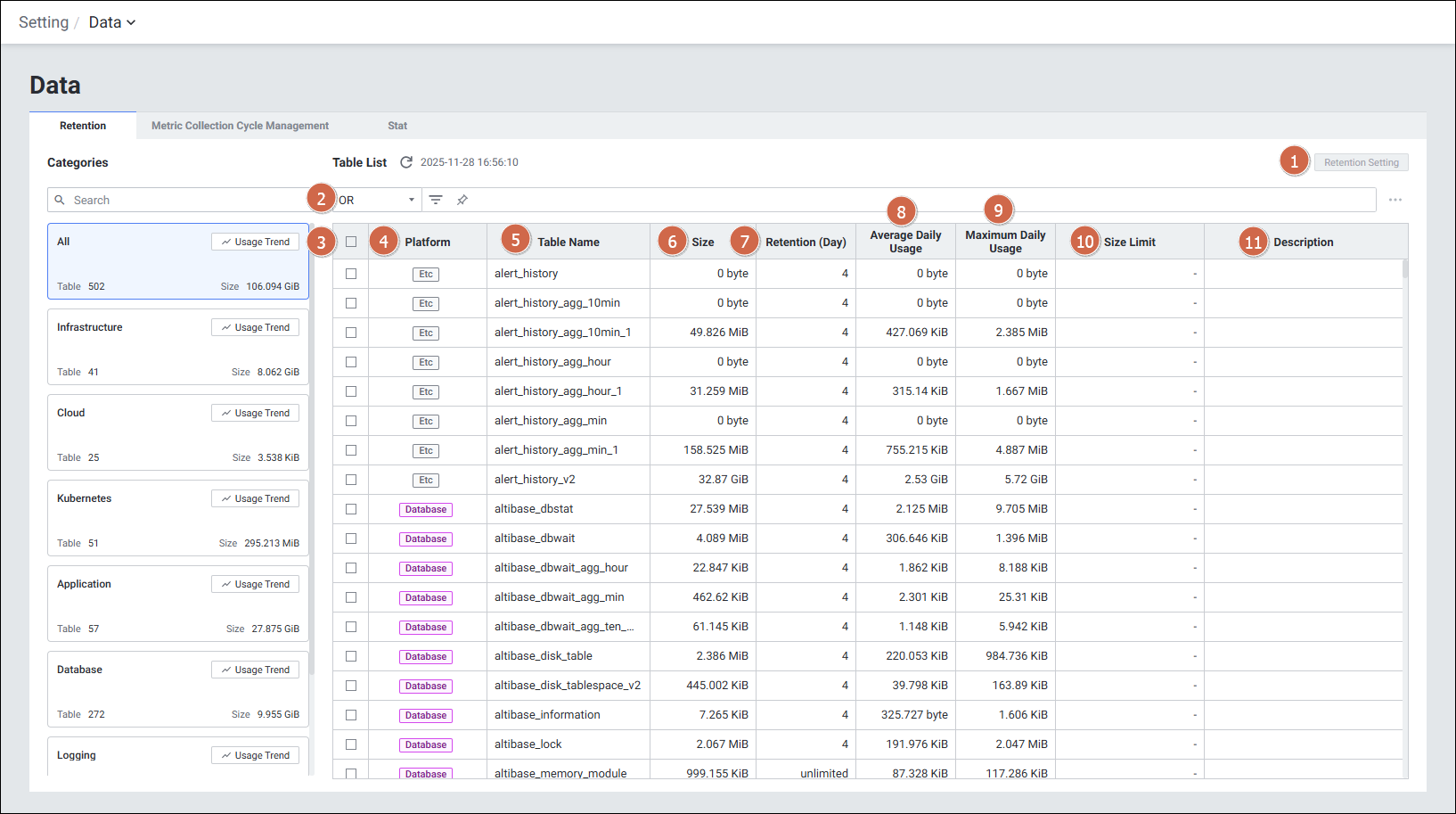Click the pin icon in filter bar
Image resolution: width=1456 pixels, height=814 pixels.
[x=462, y=200]
